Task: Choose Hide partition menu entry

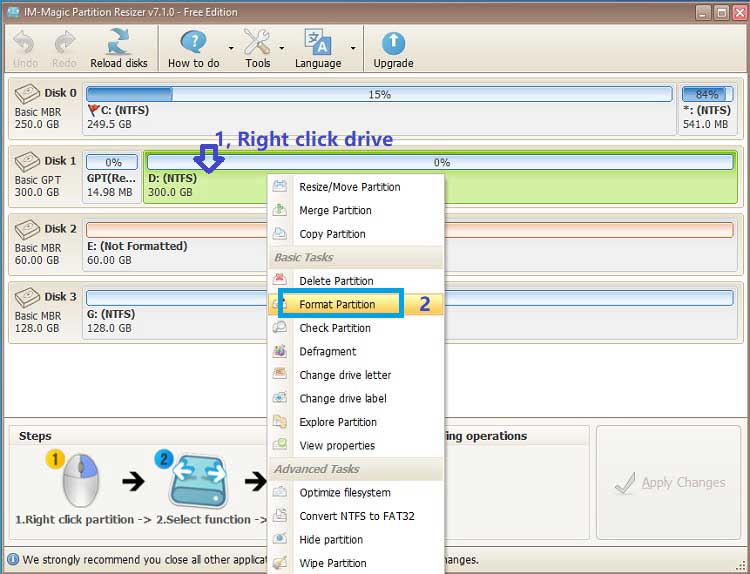Action: point(356,540)
